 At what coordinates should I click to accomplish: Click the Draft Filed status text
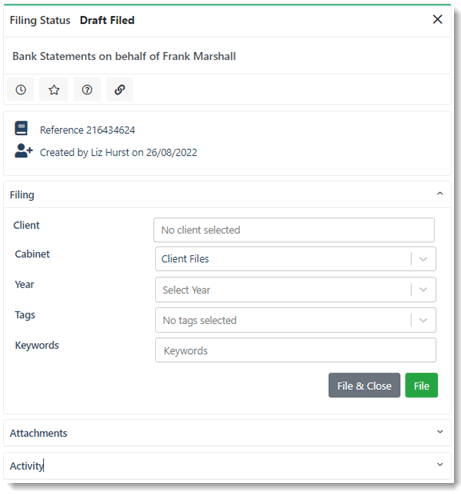point(107,20)
